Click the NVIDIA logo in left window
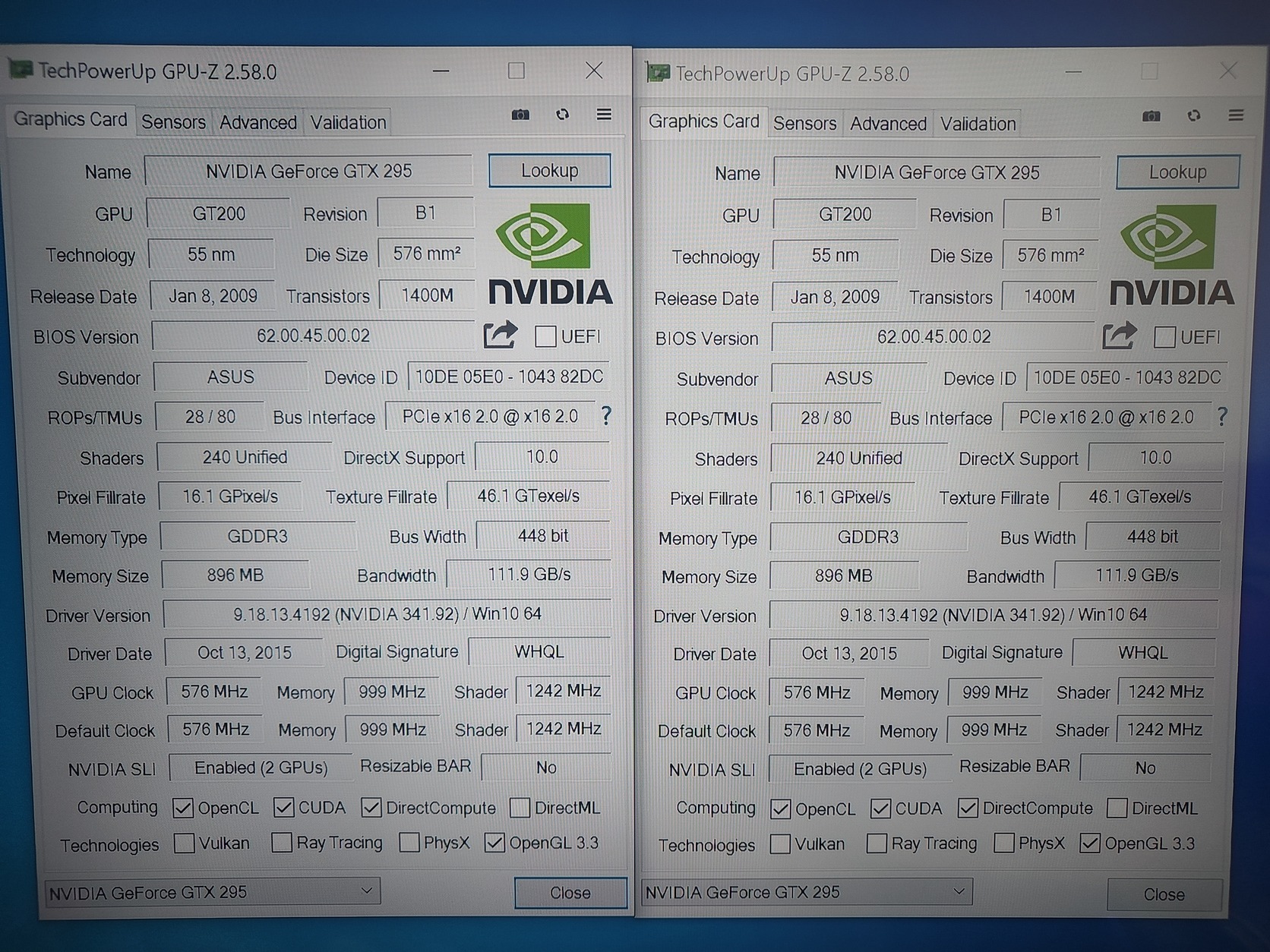The image size is (1270, 952). [x=549, y=254]
